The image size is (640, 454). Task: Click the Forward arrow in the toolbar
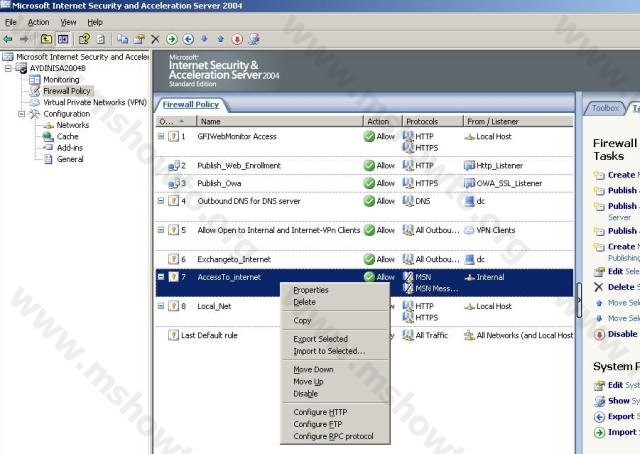24,39
